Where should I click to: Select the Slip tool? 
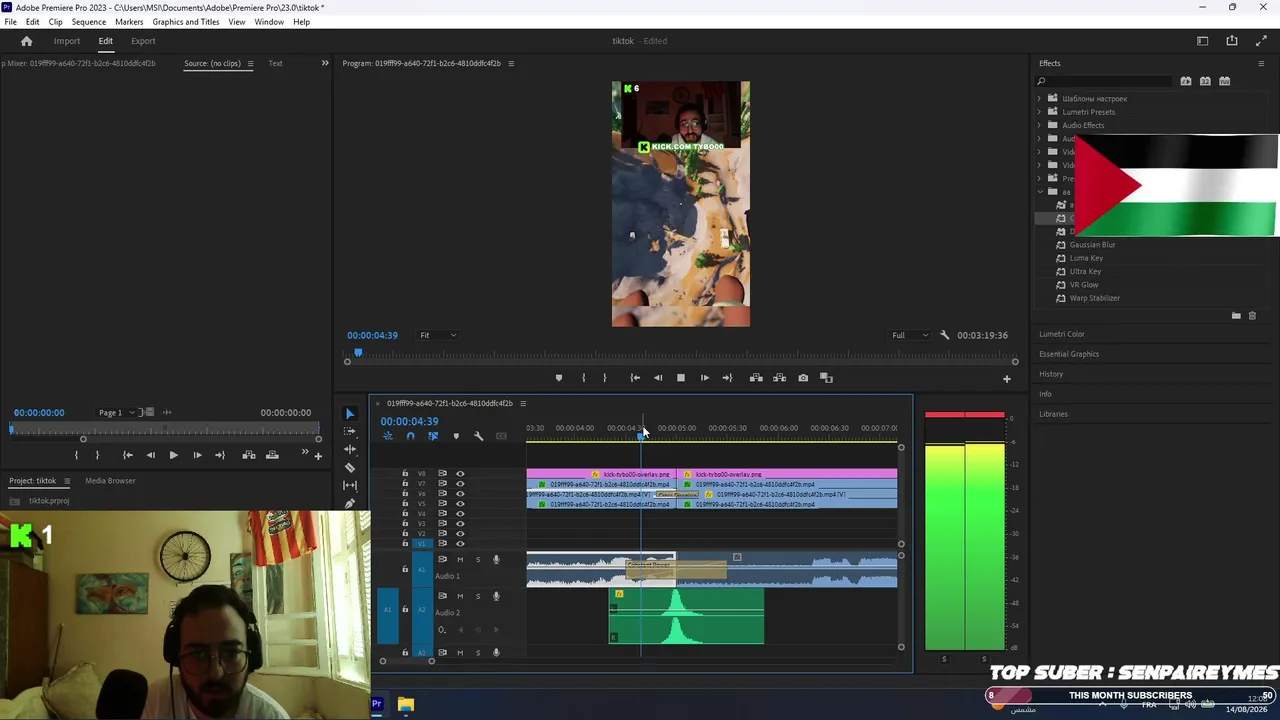click(350, 486)
